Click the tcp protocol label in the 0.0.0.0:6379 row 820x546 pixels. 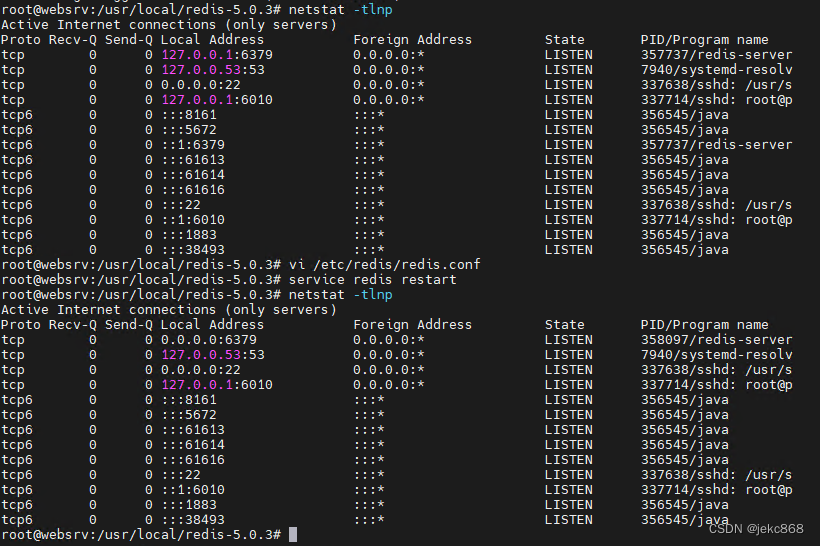point(13,340)
